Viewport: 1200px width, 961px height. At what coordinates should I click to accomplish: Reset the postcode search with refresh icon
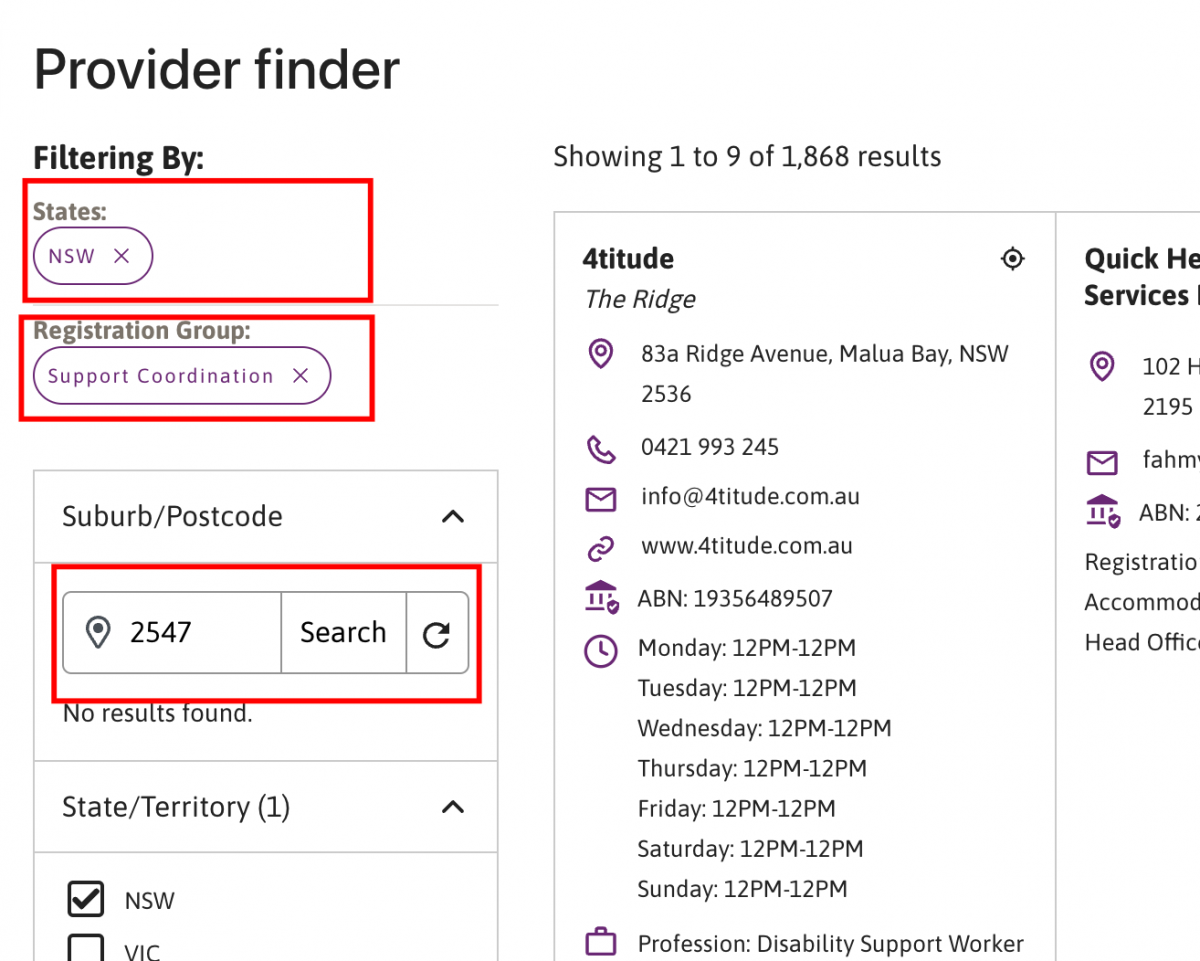pyautogui.click(x=437, y=633)
